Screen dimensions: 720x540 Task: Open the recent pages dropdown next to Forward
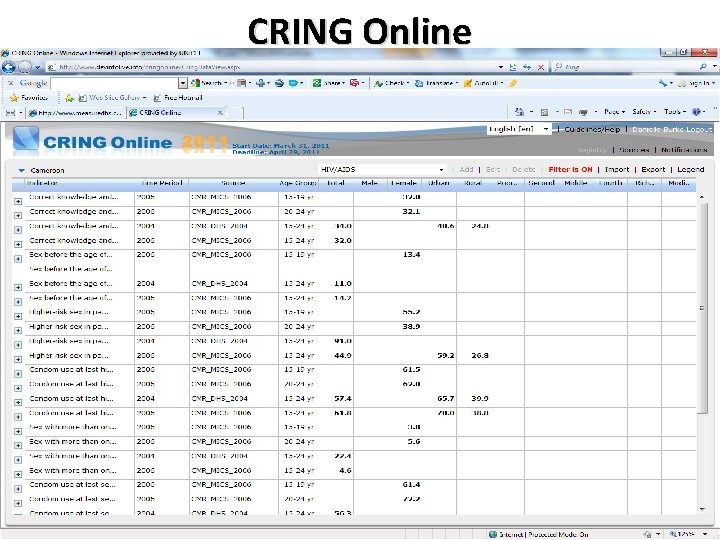(x=38, y=68)
